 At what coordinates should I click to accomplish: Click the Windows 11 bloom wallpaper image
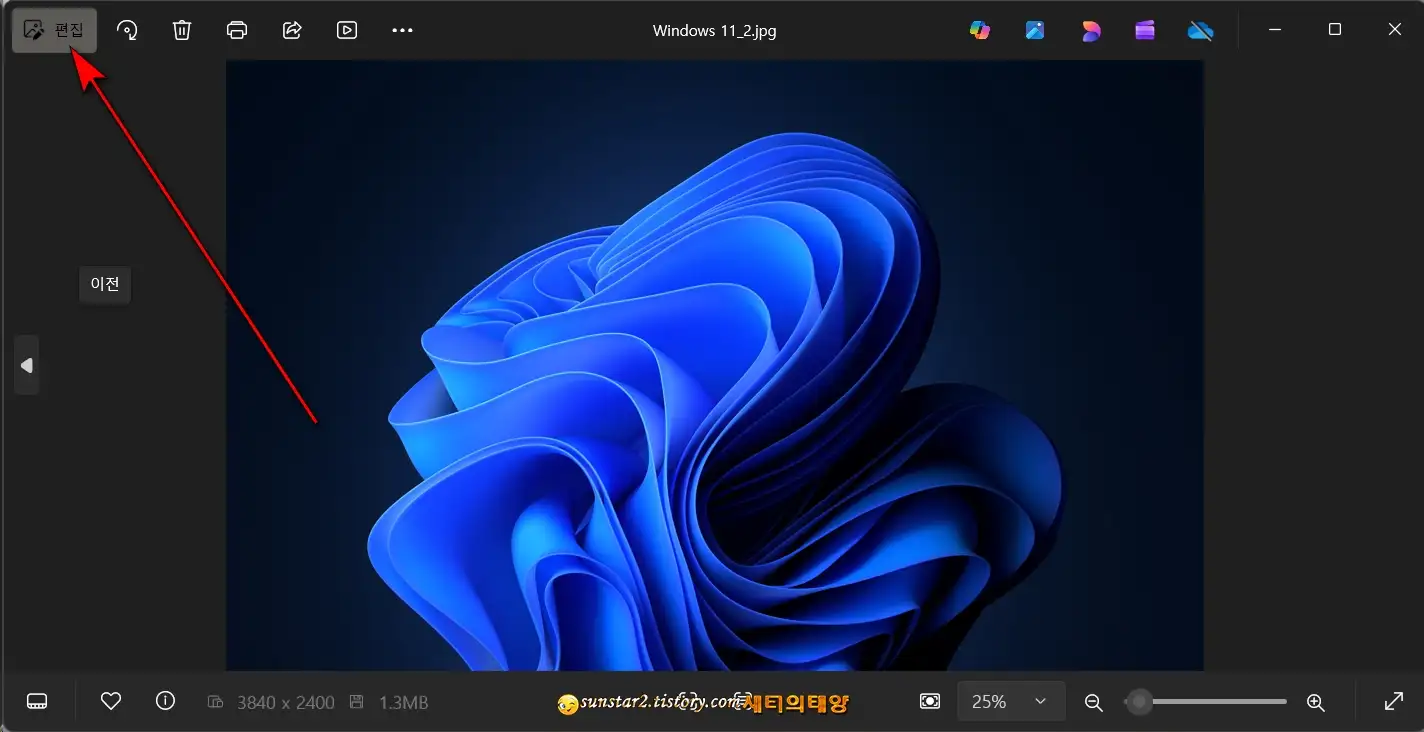[714, 365]
